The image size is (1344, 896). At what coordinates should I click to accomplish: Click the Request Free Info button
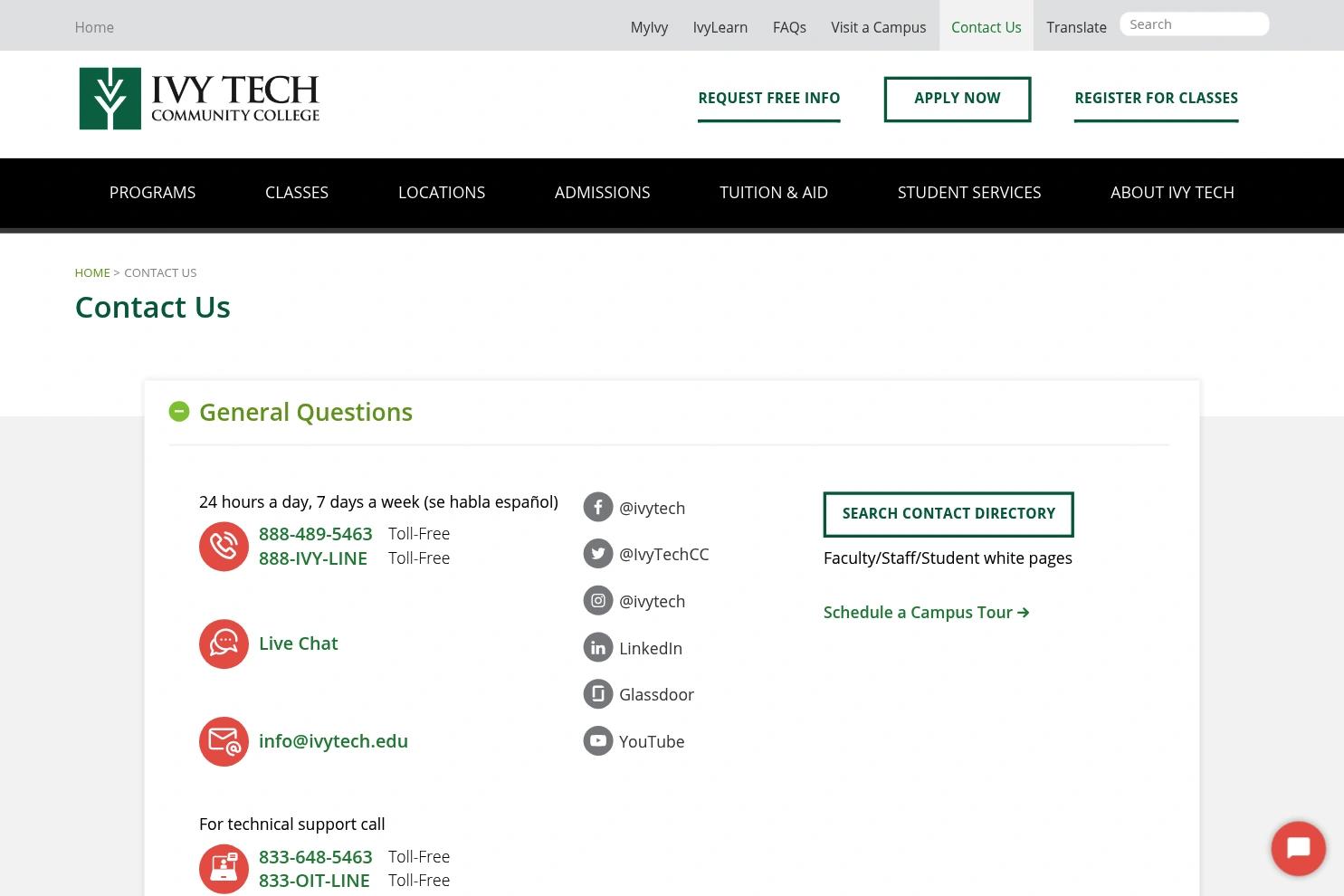point(769,99)
